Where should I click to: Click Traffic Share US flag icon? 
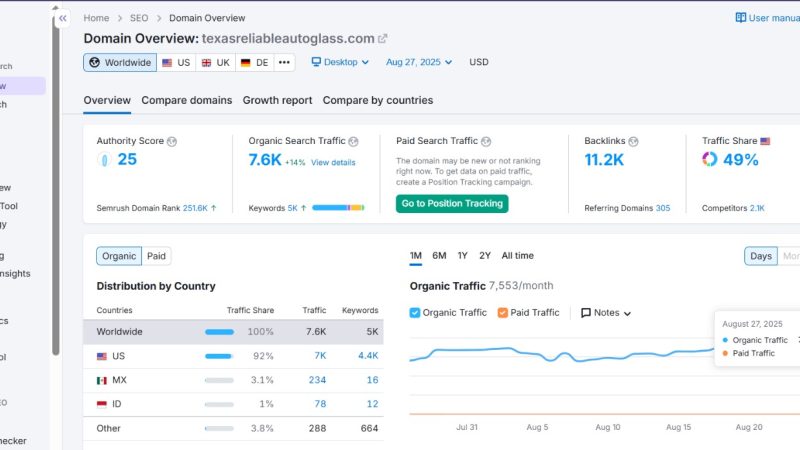click(x=765, y=141)
